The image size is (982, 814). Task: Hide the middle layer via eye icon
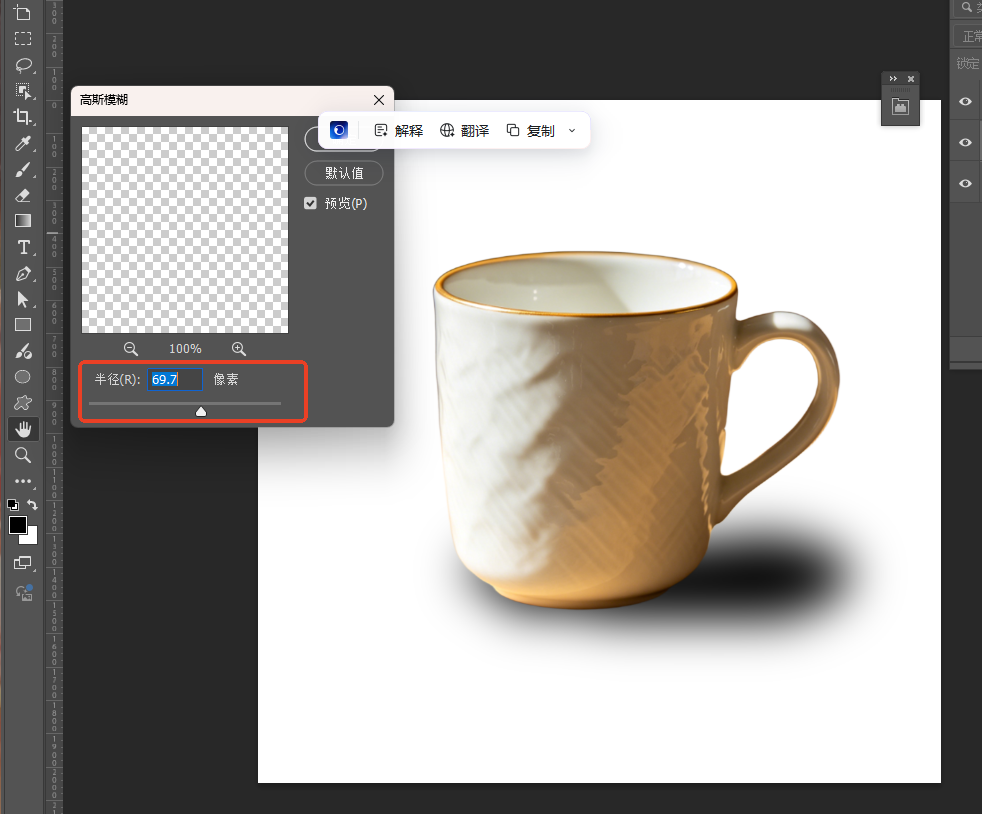(965, 143)
